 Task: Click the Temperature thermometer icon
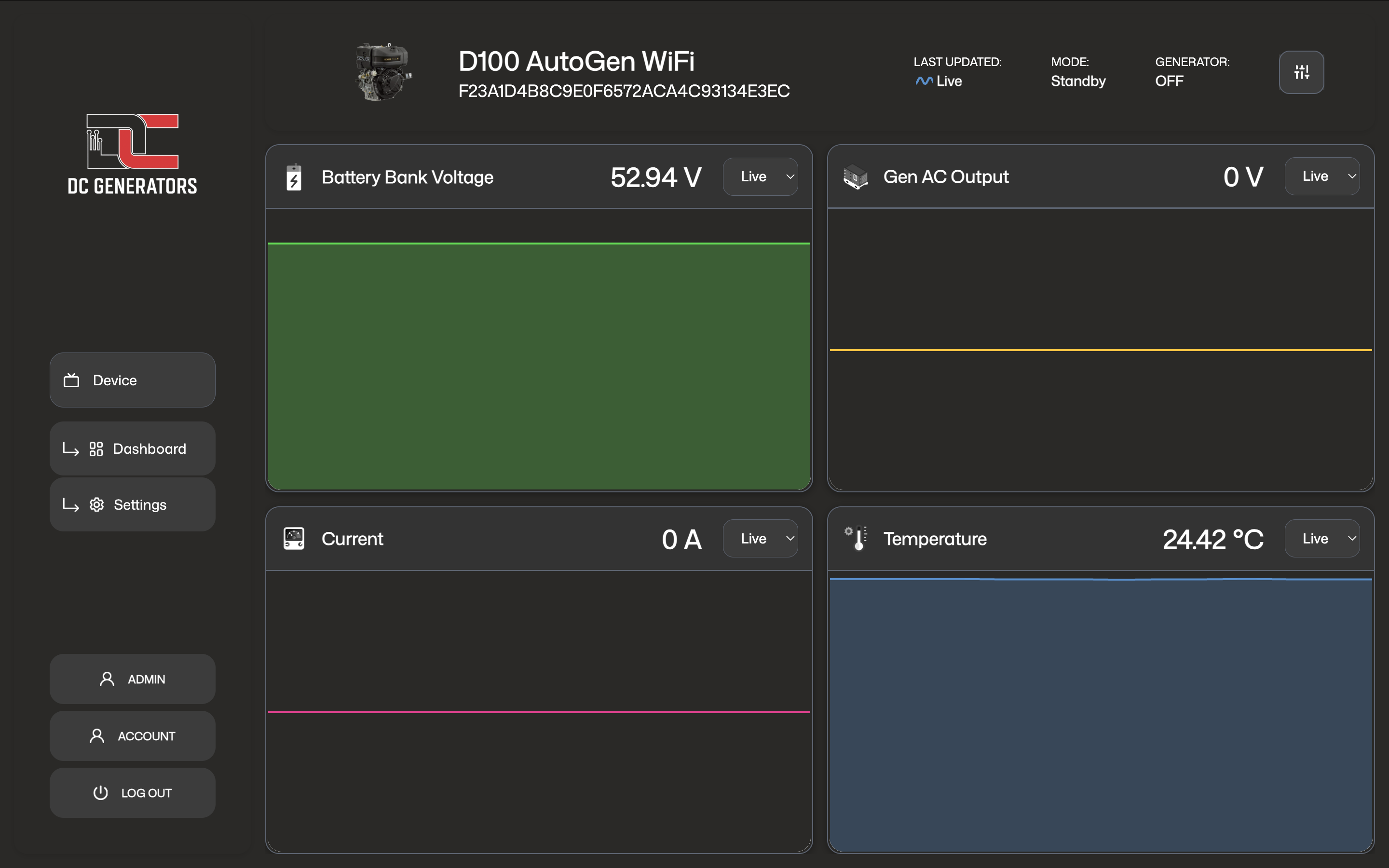[x=856, y=539]
